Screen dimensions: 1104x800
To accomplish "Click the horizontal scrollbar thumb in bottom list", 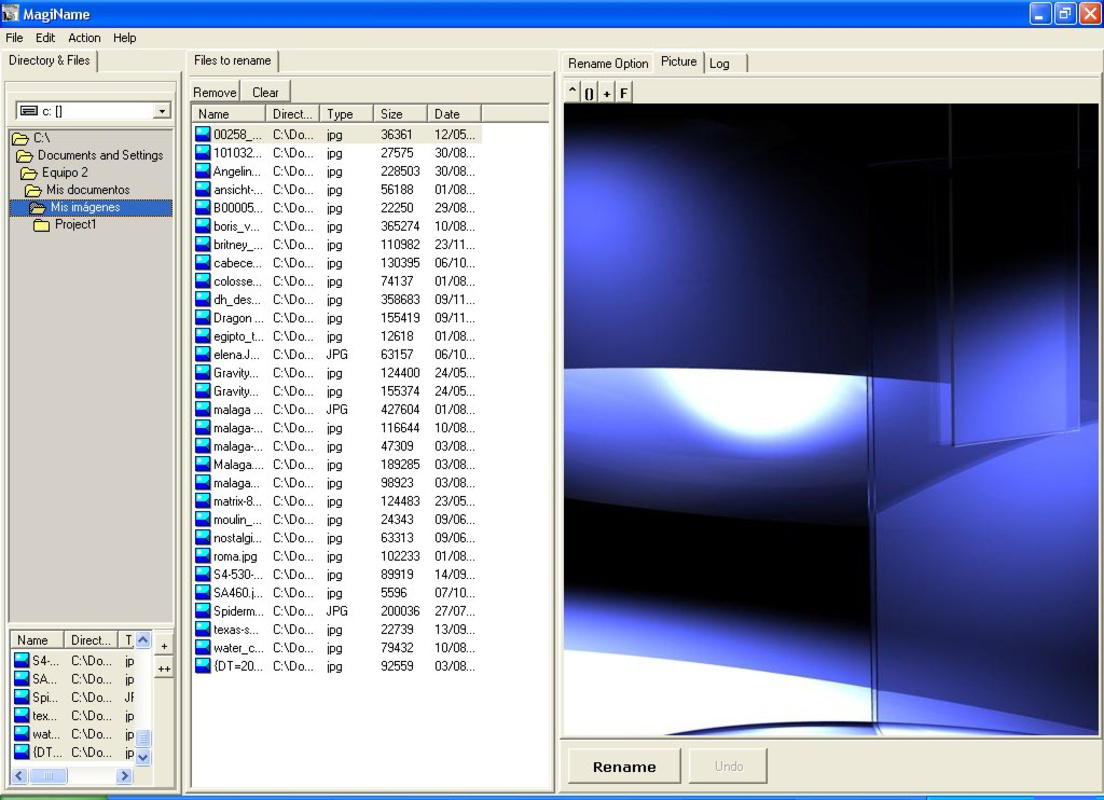I will point(49,775).
